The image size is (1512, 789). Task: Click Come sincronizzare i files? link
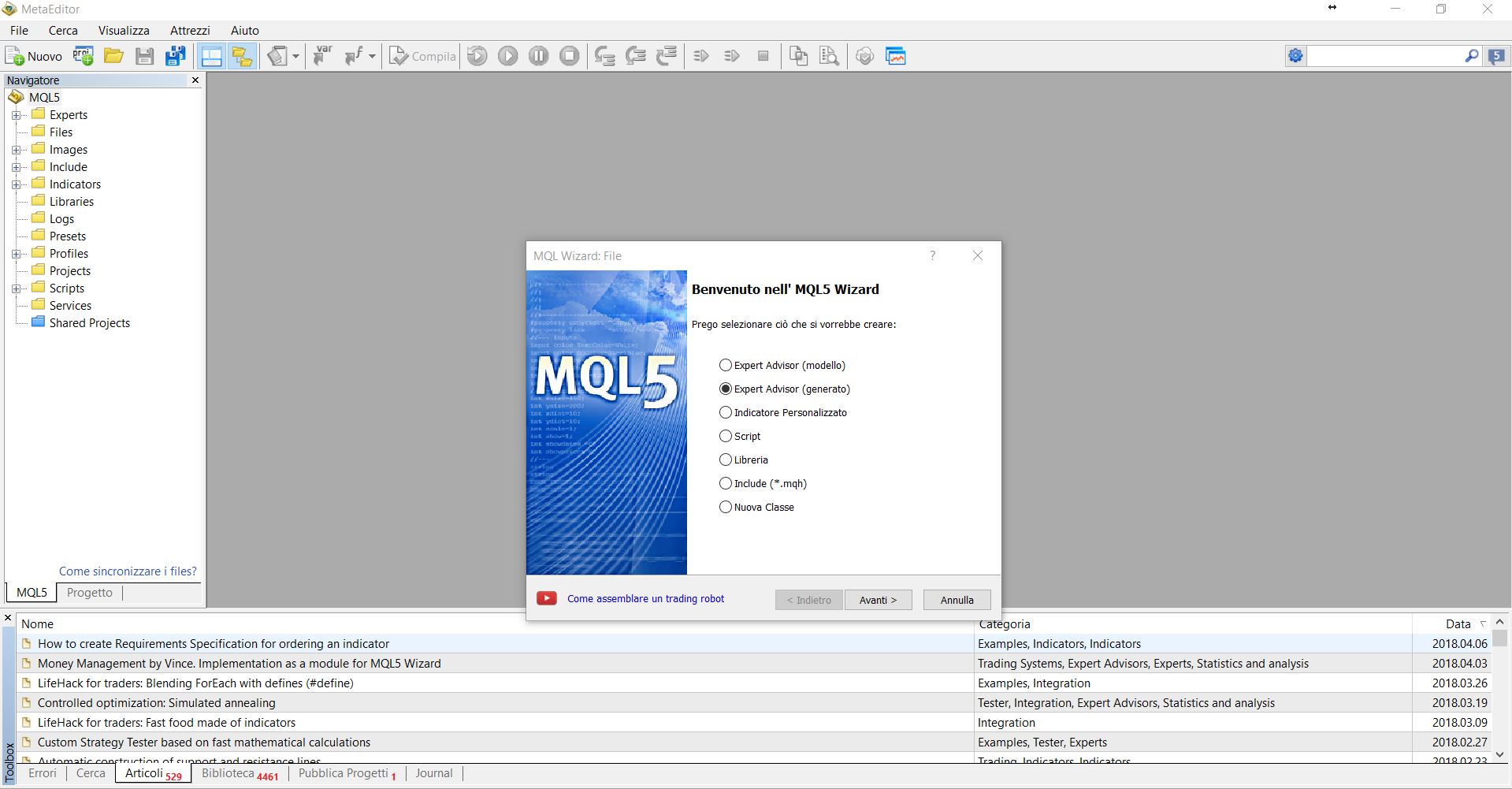[x=128, y=571]
